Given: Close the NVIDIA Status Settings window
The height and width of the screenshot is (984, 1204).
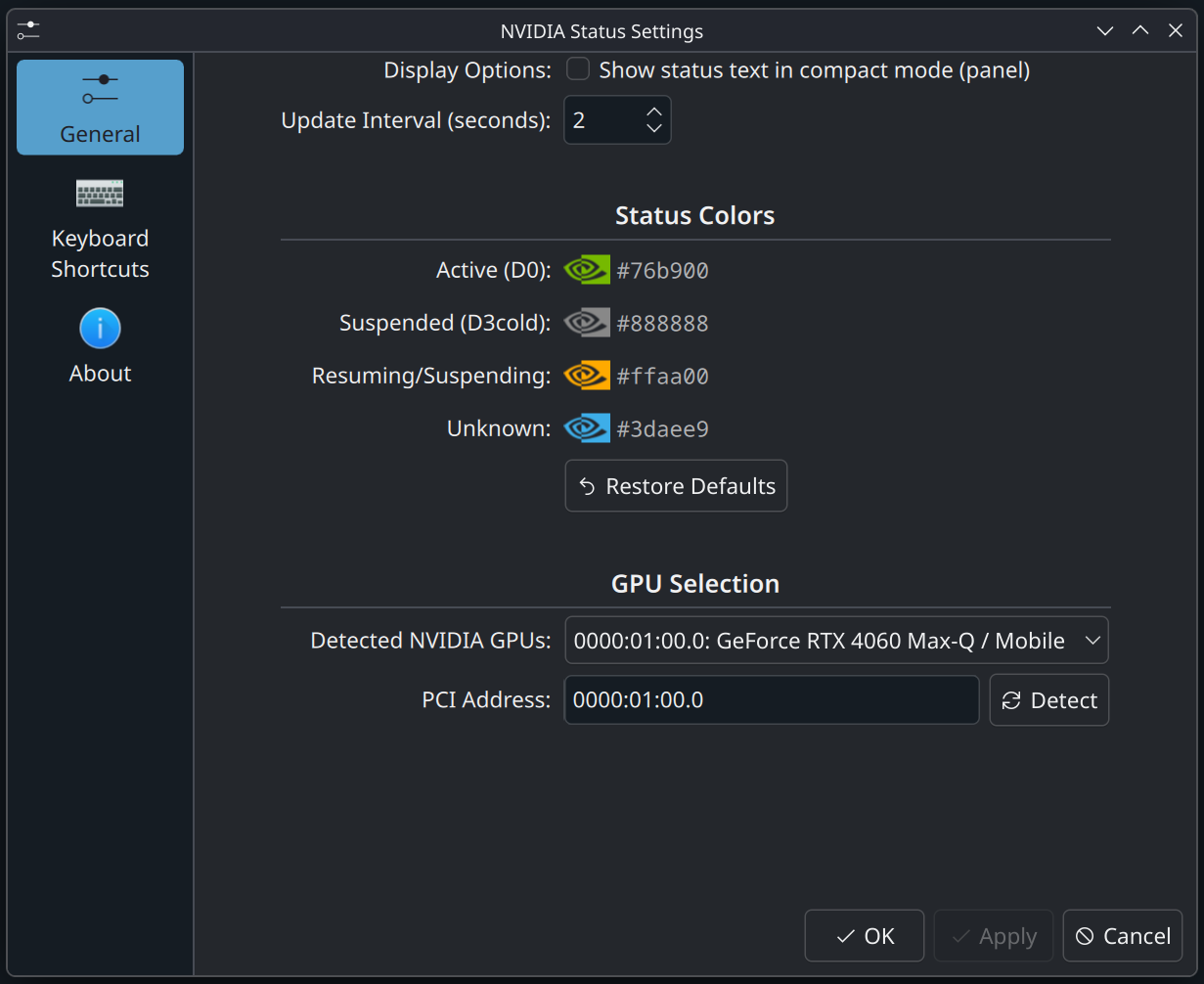Looking at the screenshot, I should (1176, 31).
